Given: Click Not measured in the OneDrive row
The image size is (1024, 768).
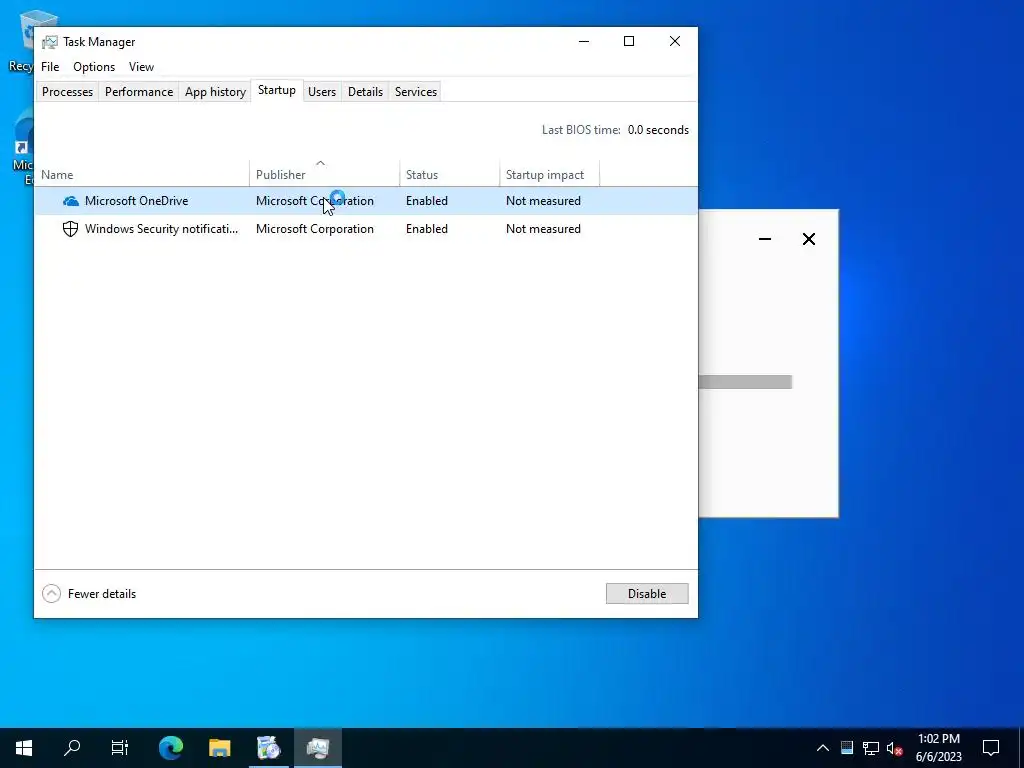Looking at the screenshot, I should tap(543, 201).
